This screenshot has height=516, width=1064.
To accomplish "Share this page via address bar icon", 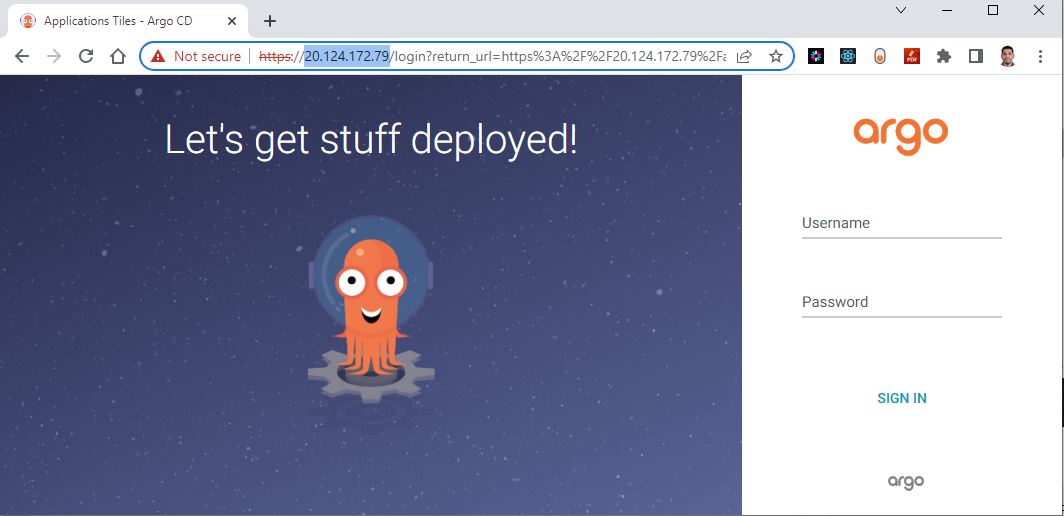I will [744, 56].
